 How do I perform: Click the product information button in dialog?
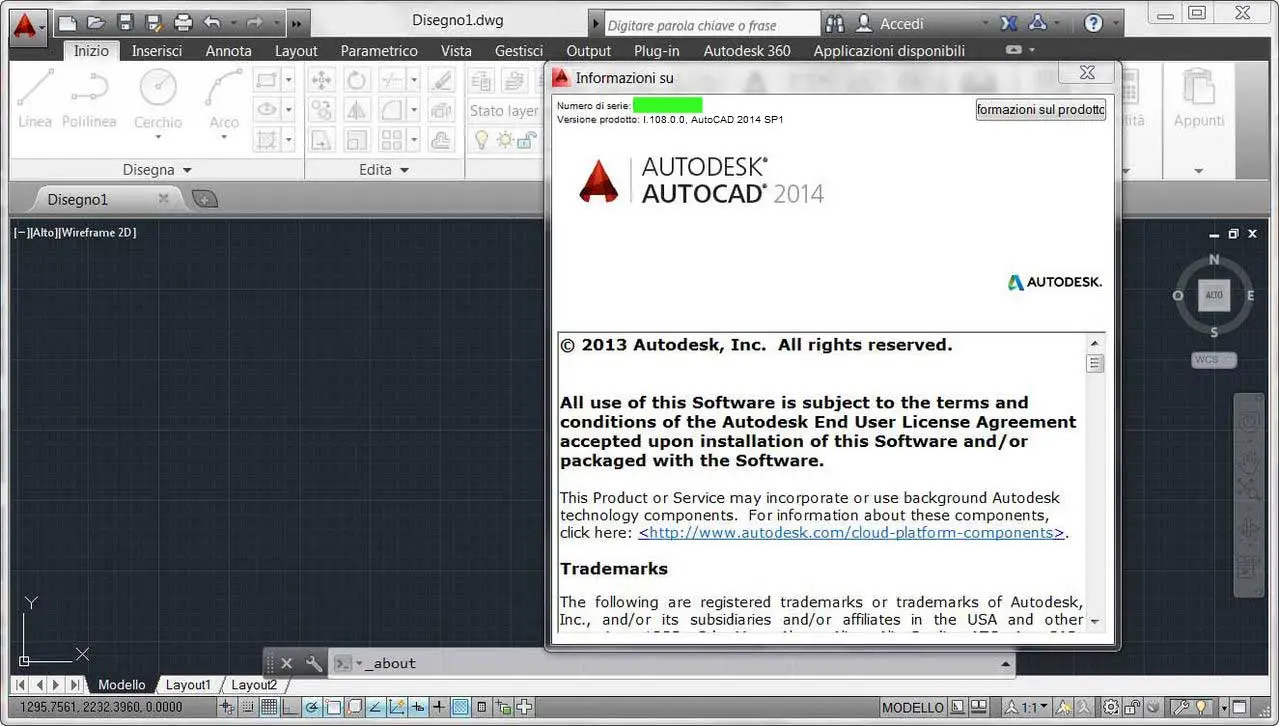(1041, 110)
